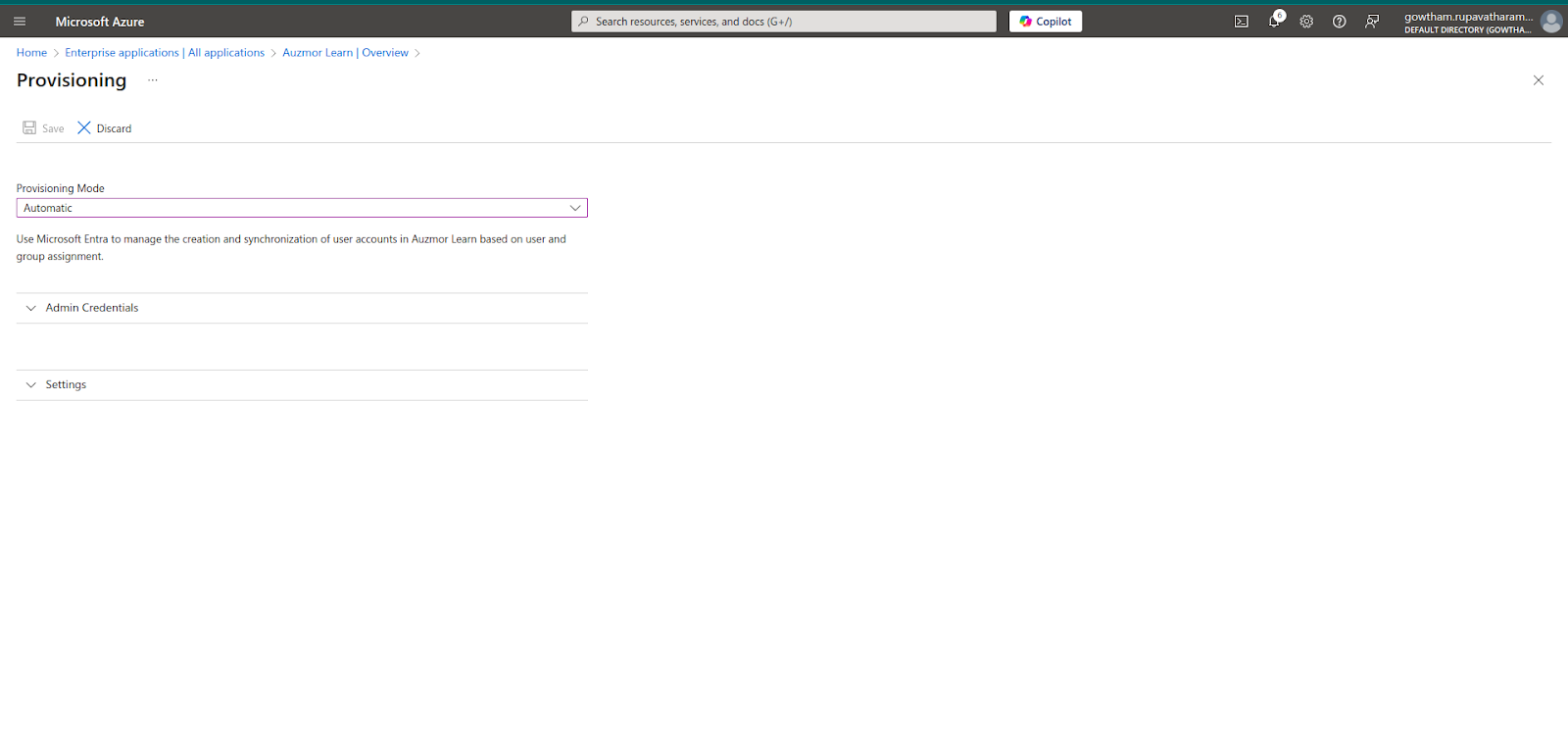The height and width of the screenshot is (753, 1568).
Task: Open the account avatar menu
Action: tap(1551, 22)
